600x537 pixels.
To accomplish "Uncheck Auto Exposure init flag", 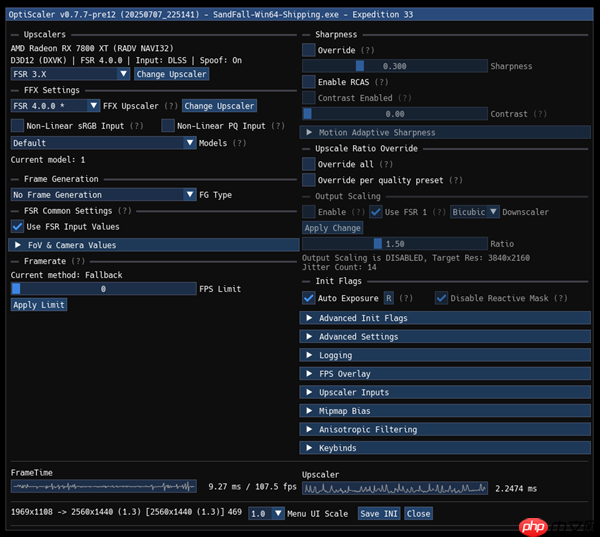I will click(x=309, y=298).
